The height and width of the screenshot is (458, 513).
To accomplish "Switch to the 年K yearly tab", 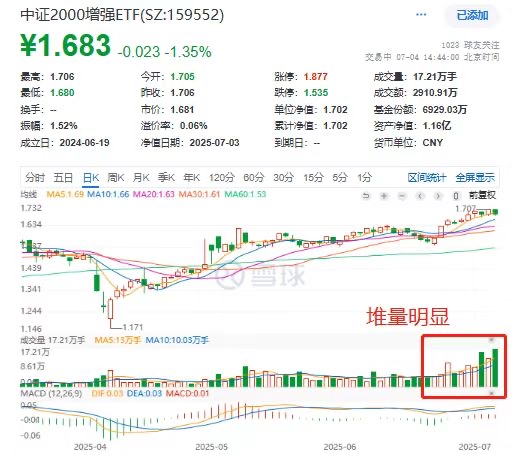I will click(191, 177).
